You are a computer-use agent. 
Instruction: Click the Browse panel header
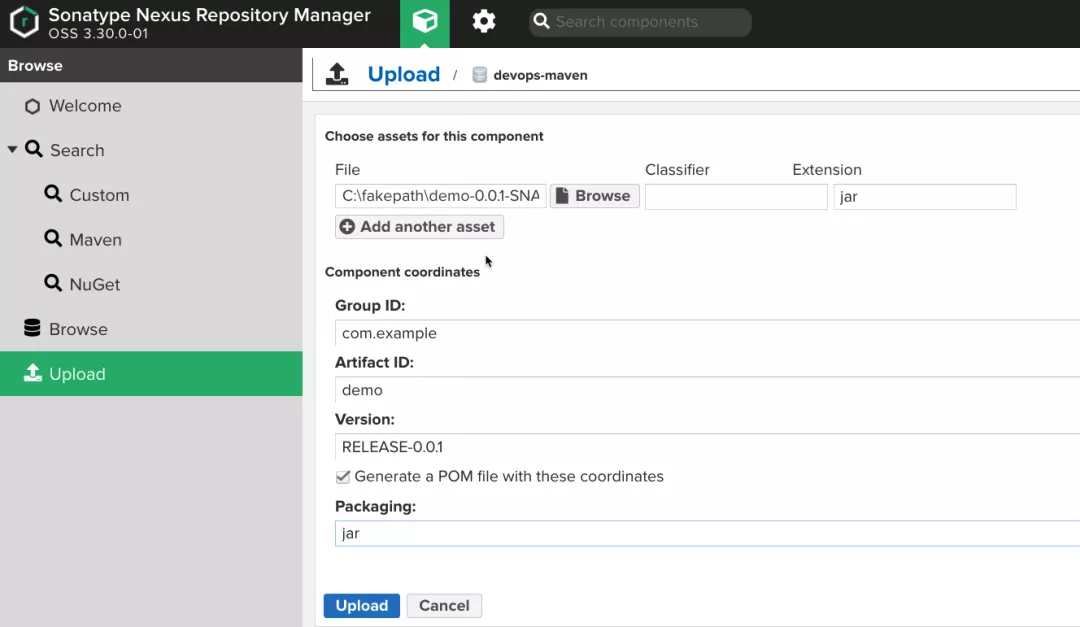[x=151, y=65]
